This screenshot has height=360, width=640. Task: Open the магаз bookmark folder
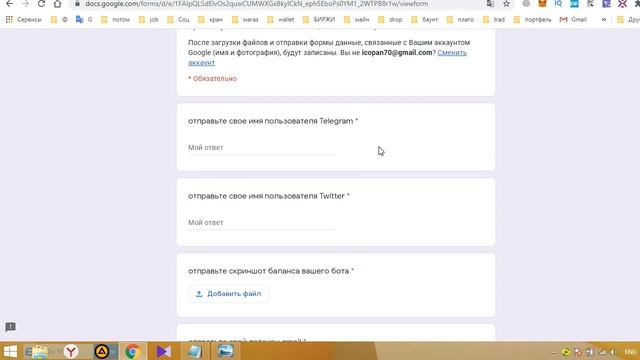tap(245, 19)
